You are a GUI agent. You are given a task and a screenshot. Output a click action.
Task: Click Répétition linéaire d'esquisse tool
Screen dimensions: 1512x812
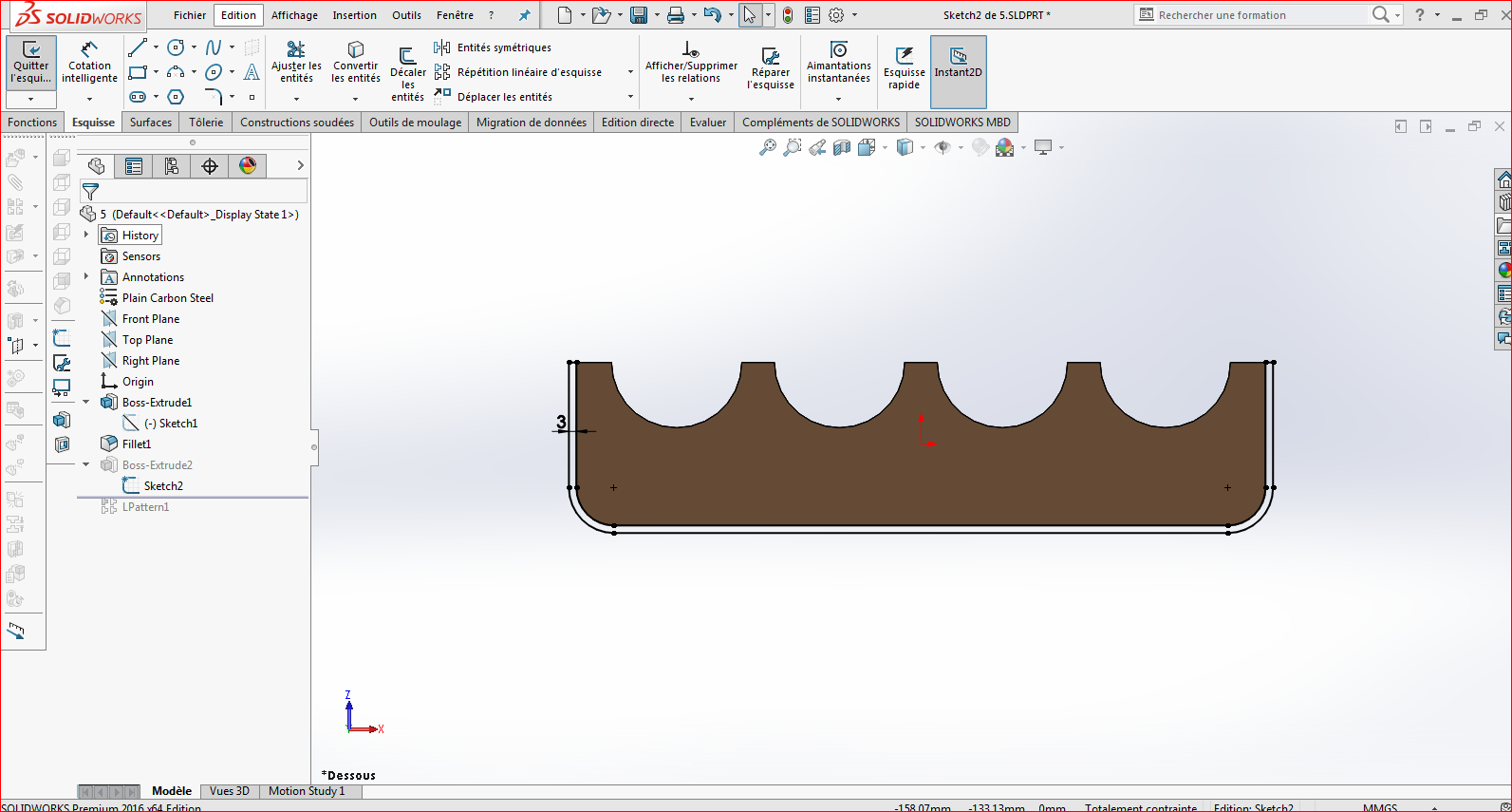518,72
